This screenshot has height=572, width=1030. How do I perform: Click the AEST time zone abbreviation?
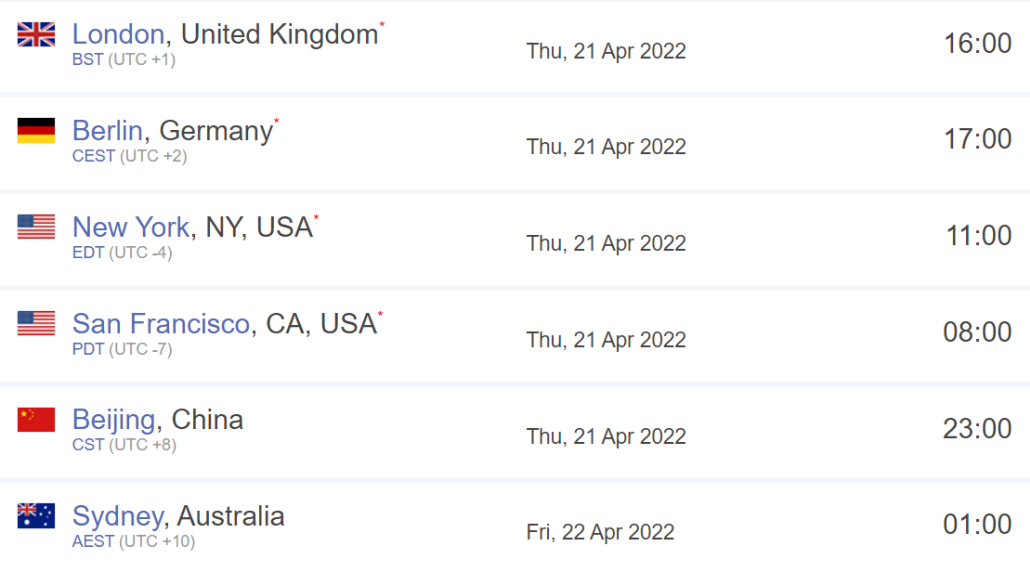tap(93, 542)
